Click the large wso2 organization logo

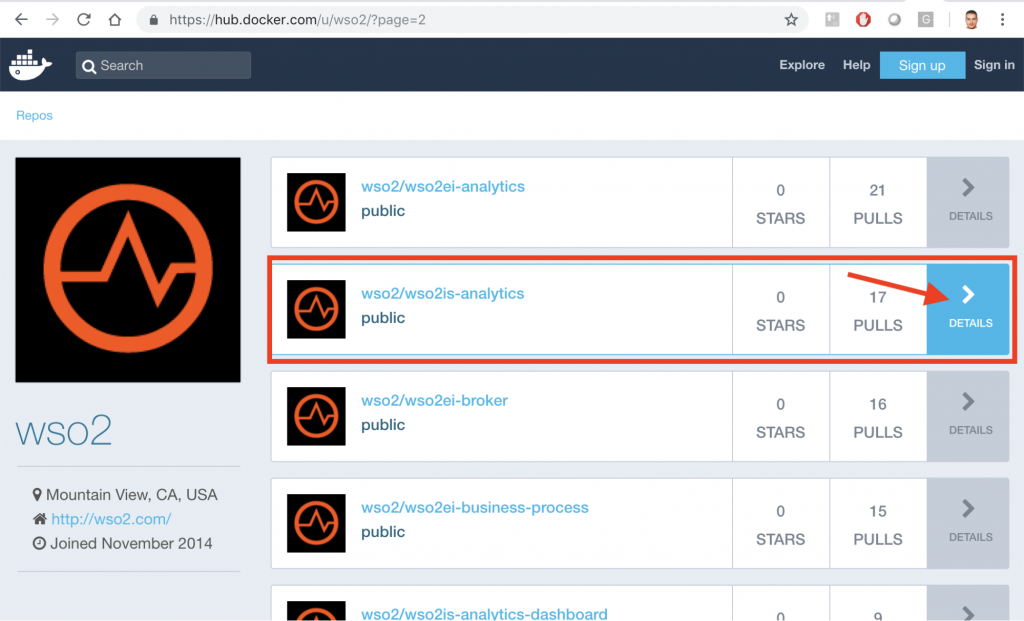[x=128, y=270]
